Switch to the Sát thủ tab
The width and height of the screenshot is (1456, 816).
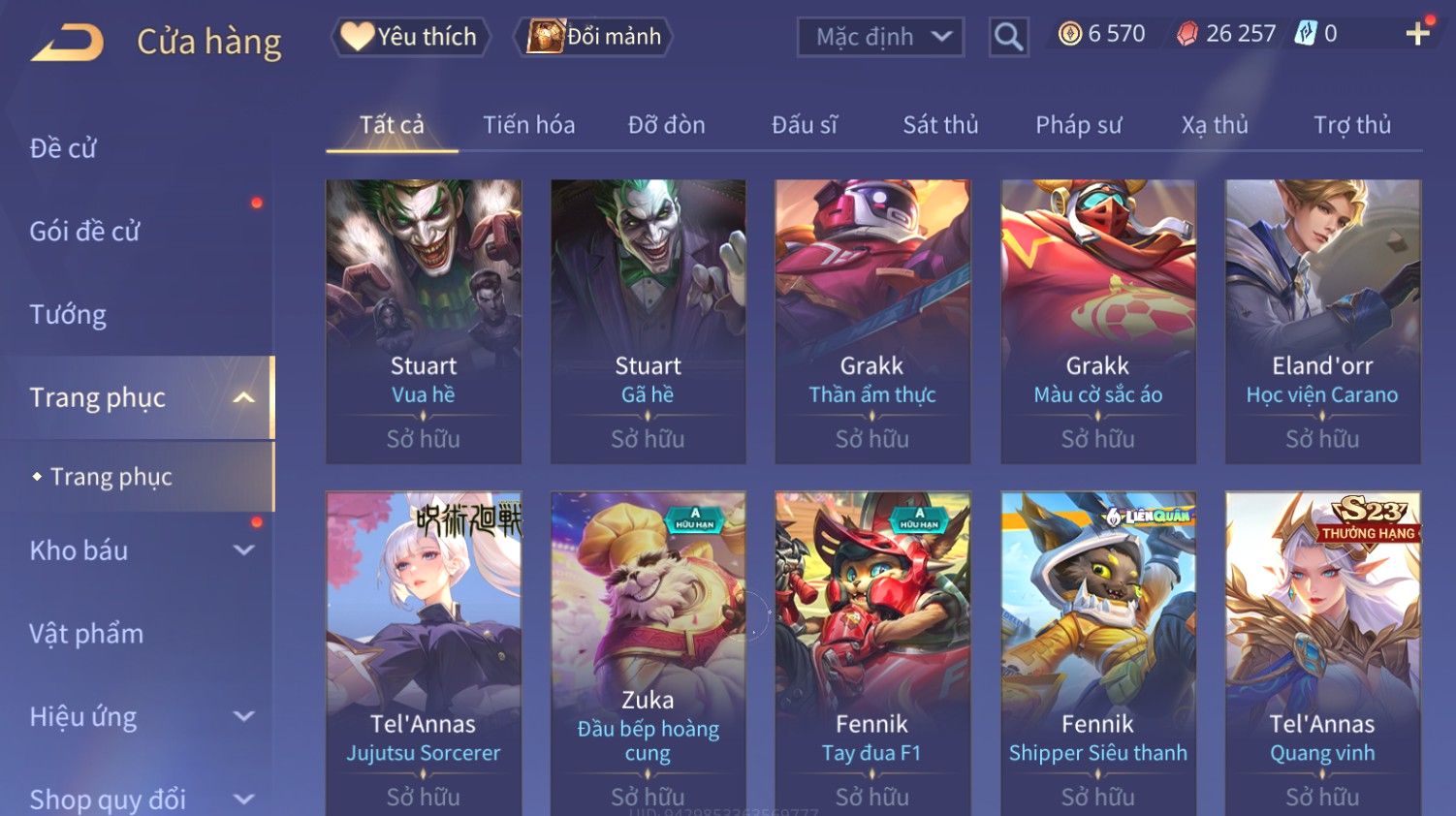pos(940,125)
